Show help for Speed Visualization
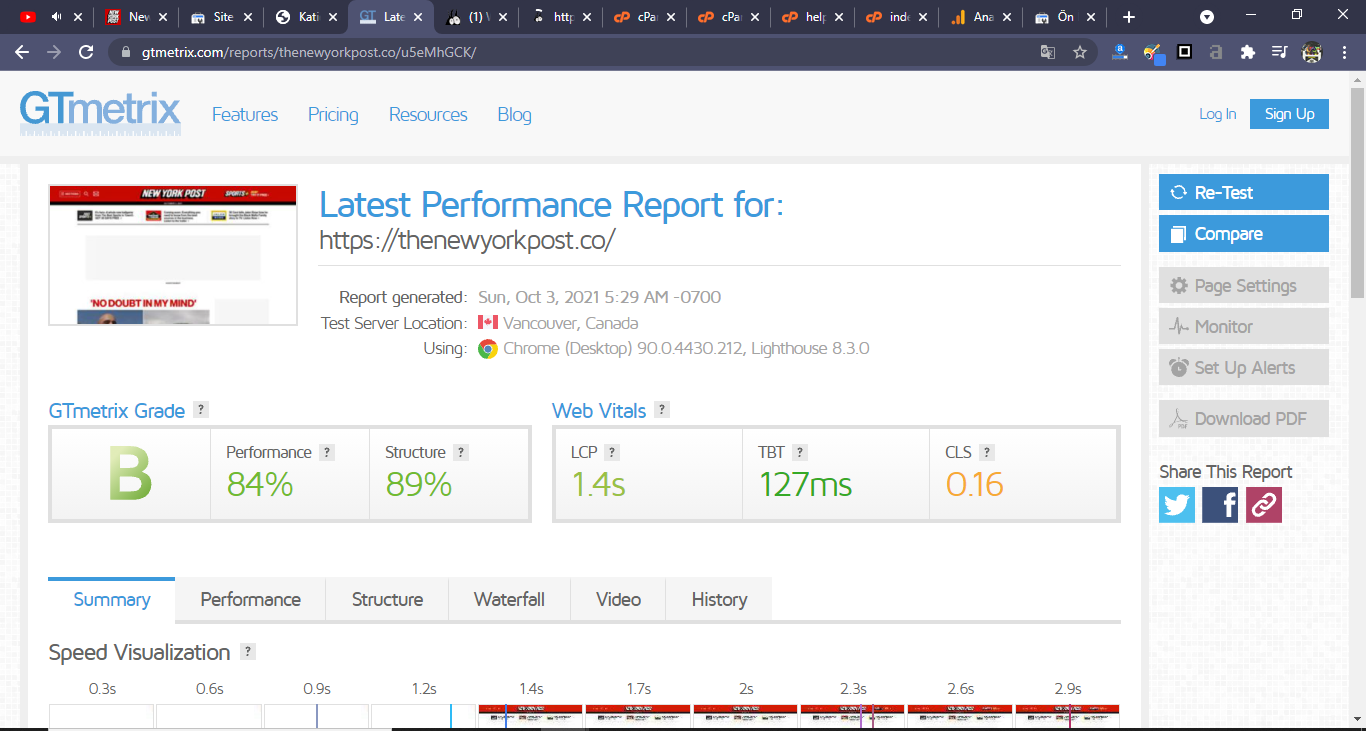The height and width of the screenshot is (731, 1366). (248, 652)
